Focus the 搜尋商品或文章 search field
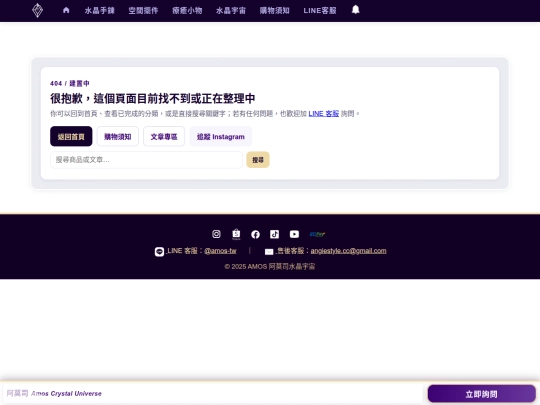The image size is (540, 405). click(146, 160)
